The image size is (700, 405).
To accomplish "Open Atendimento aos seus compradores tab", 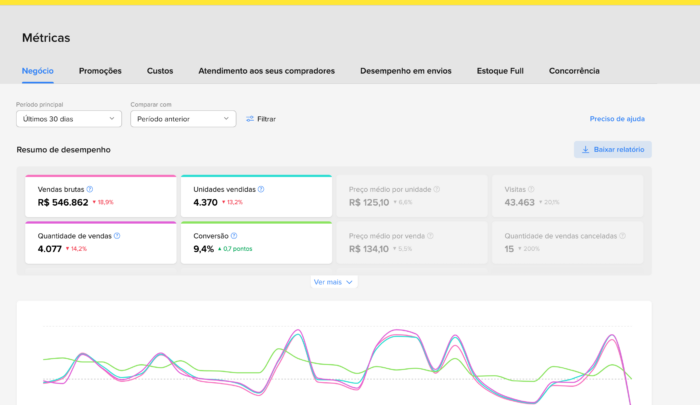I will (x=267, y=71).
